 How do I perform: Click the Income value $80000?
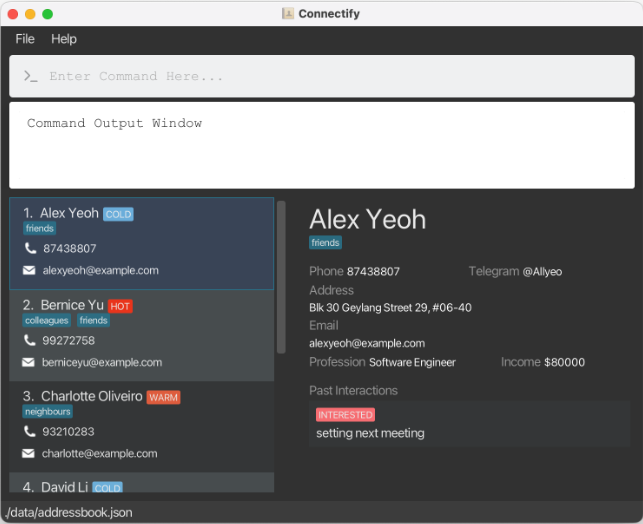point(564,362)
